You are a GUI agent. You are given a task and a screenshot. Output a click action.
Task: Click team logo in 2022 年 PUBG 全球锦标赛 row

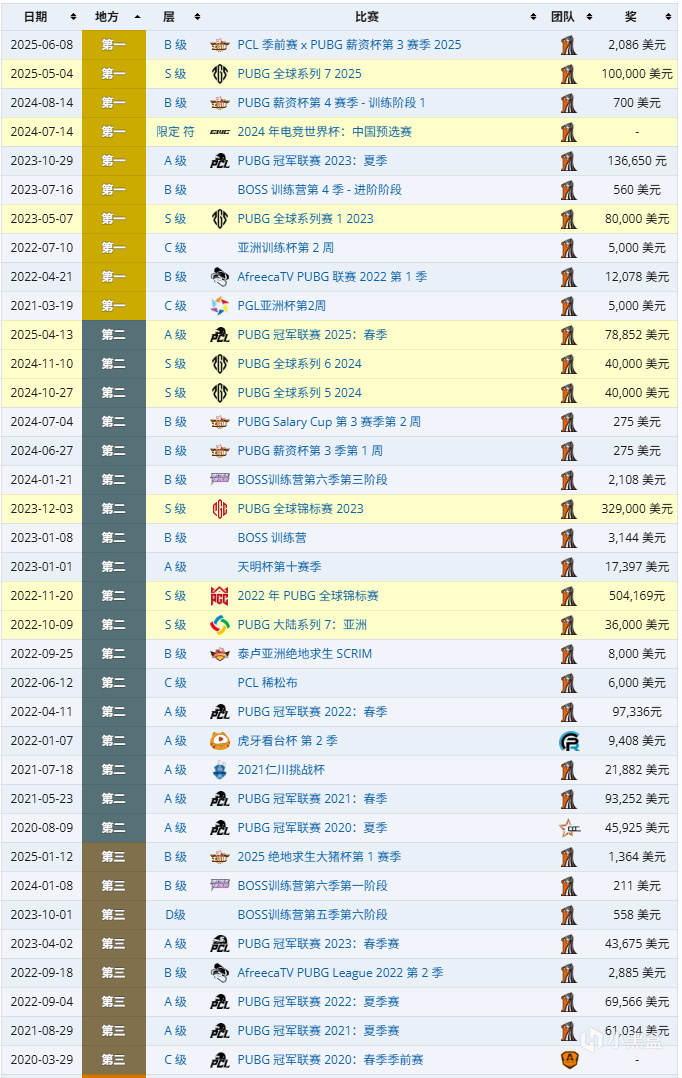pos(569,595)
